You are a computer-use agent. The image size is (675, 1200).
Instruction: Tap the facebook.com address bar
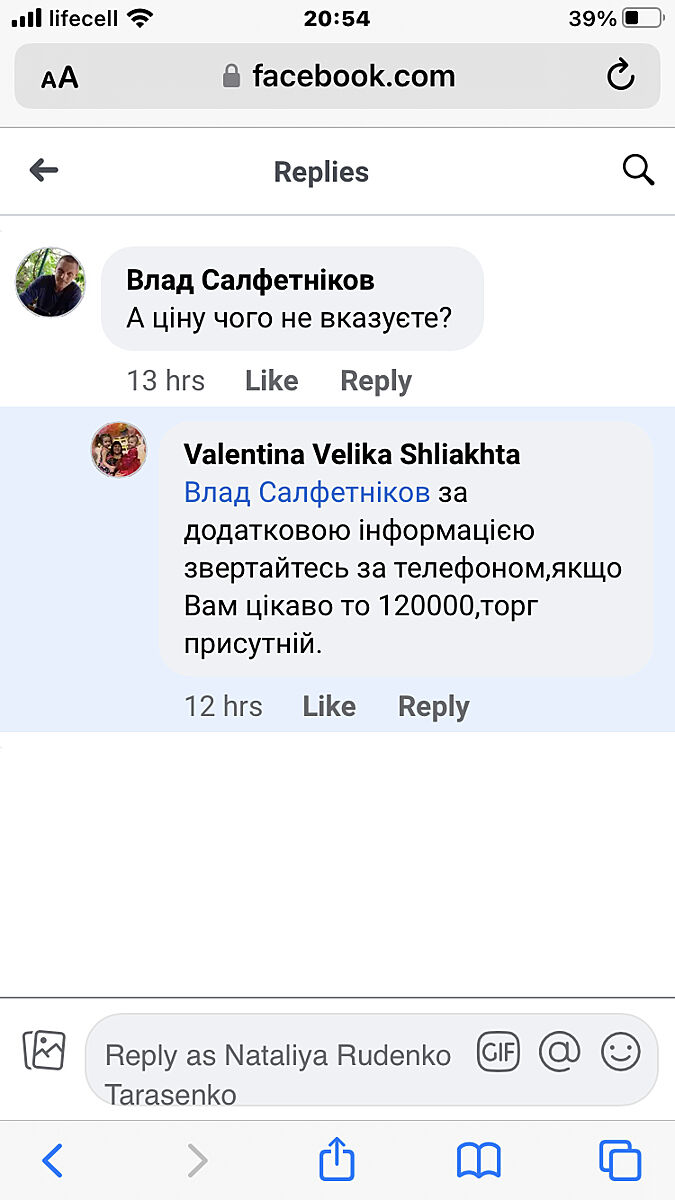coord(338,76)
